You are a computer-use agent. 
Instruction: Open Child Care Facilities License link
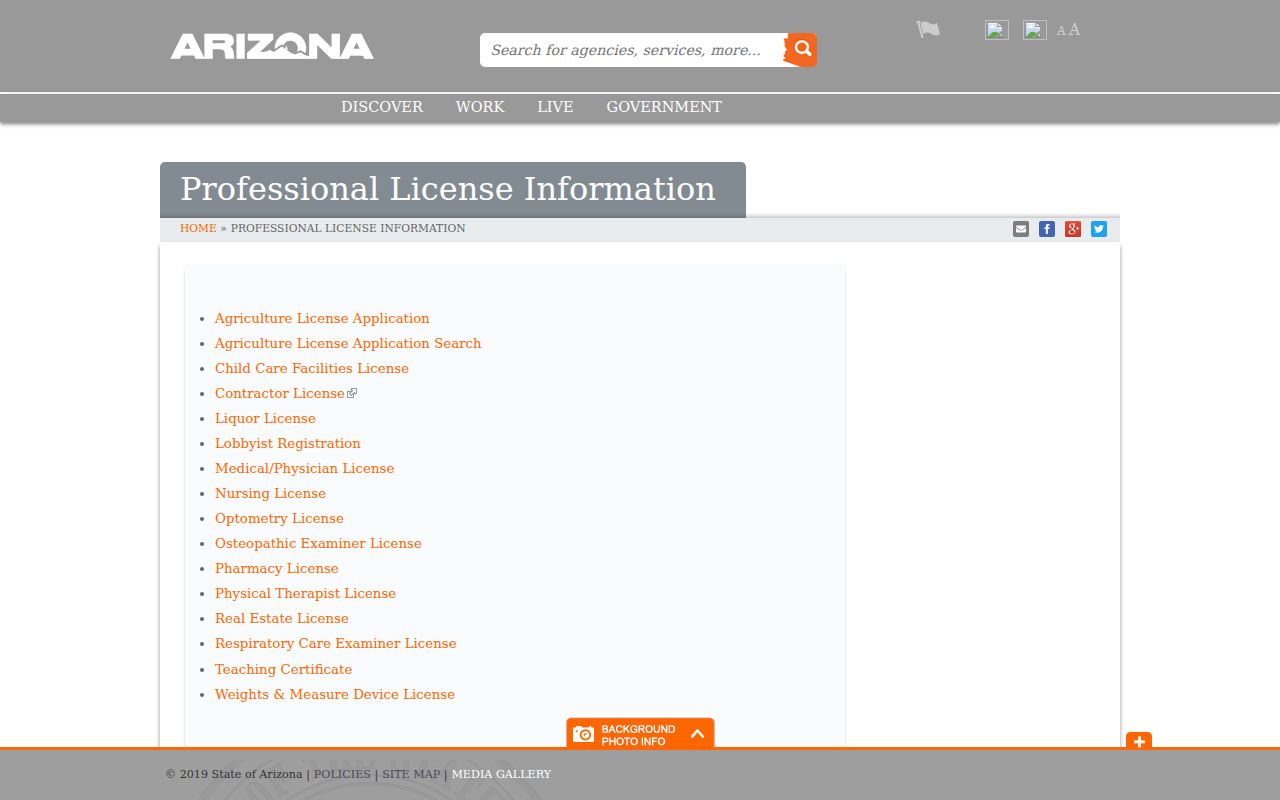[x=312, y=368]
